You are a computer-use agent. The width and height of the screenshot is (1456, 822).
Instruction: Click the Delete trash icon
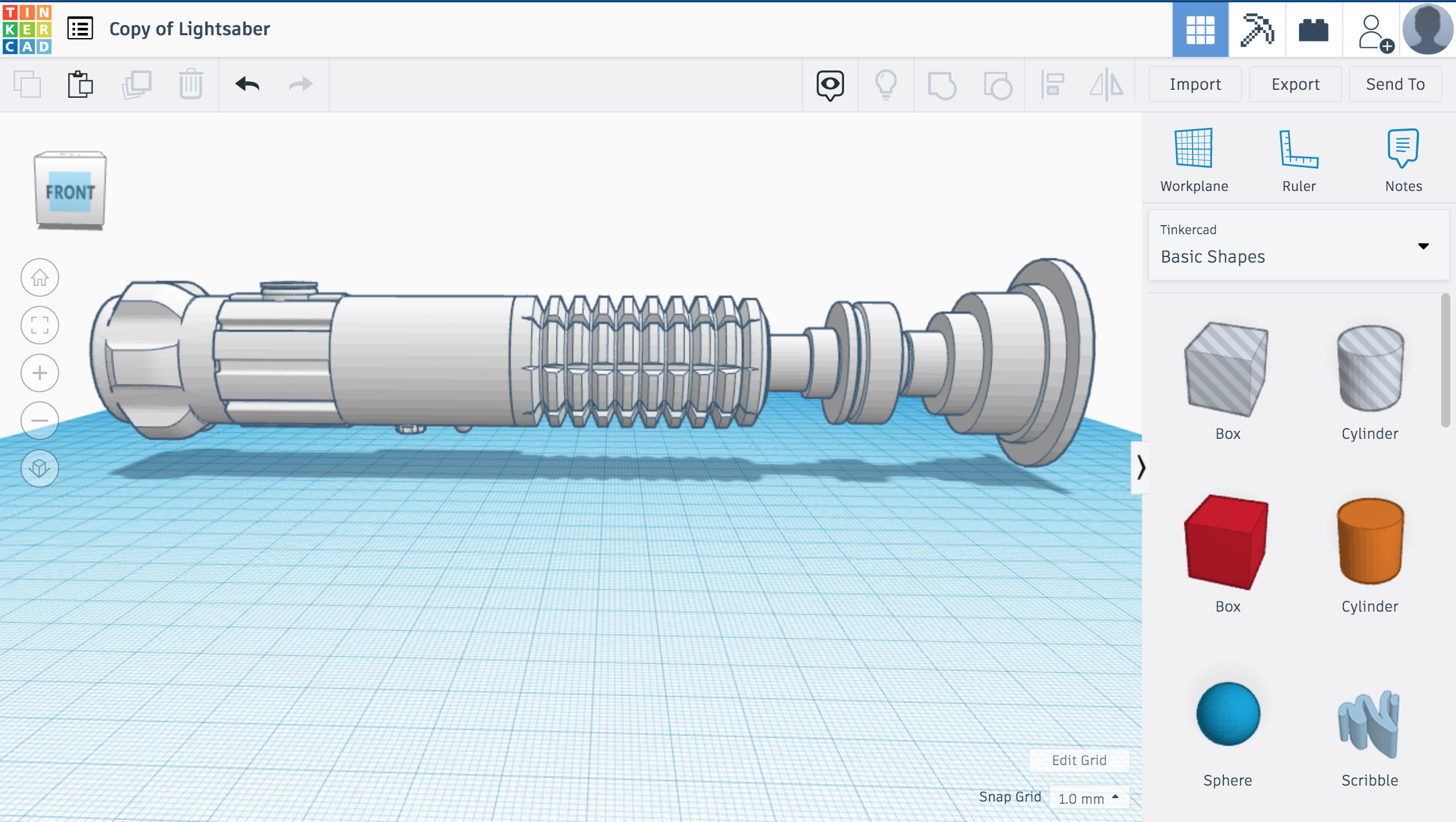coord(191,85)
